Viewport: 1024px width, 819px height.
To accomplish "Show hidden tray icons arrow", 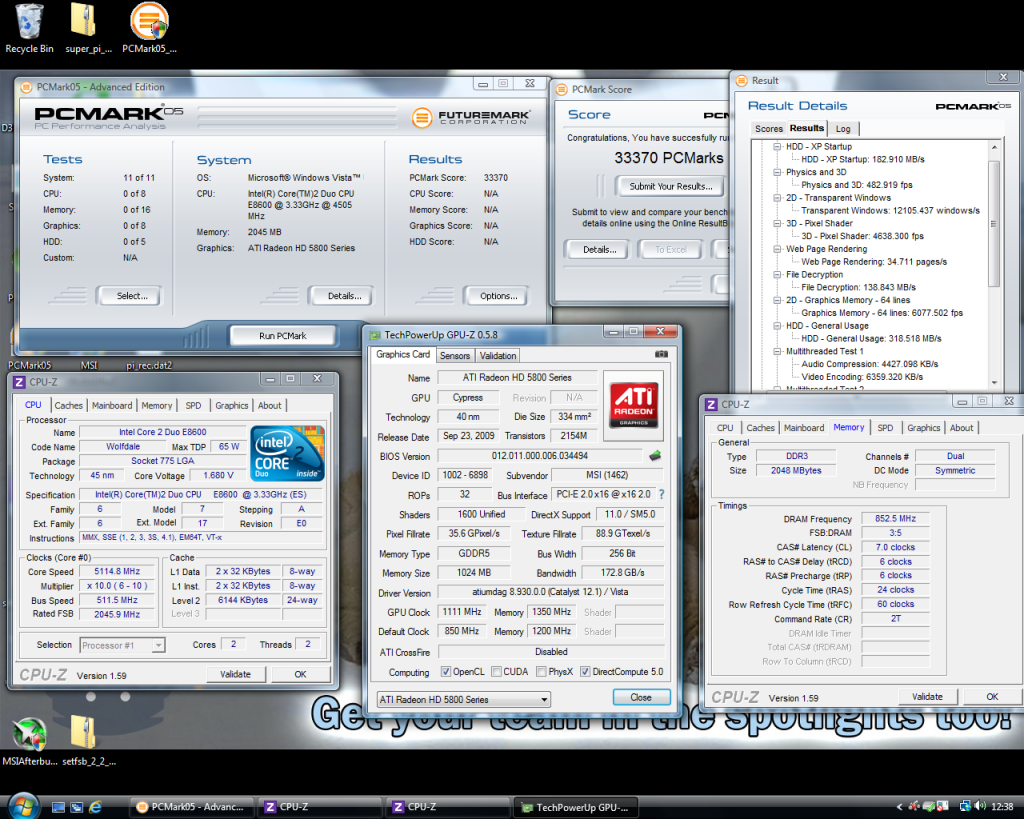I will 899,807.
